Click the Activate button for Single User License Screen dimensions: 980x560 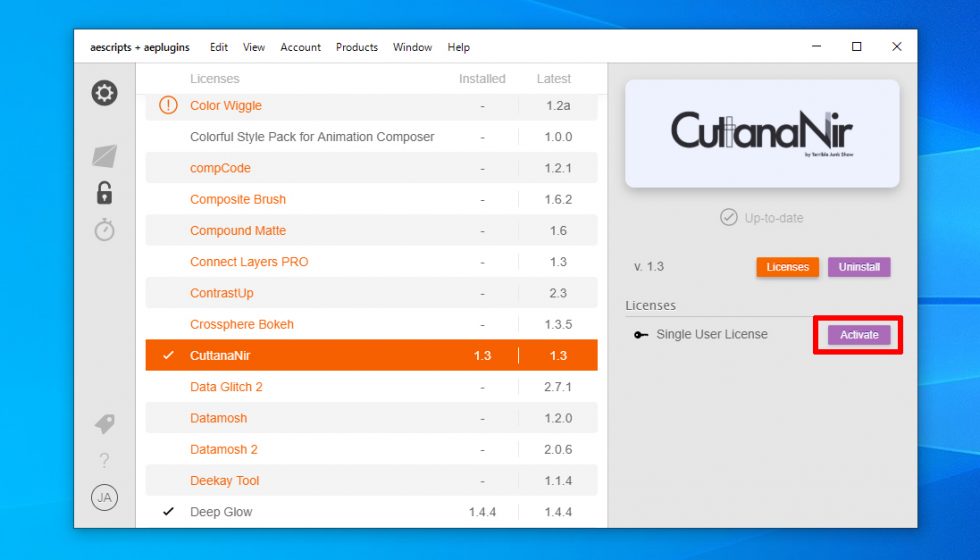pyautogui.click(x=859, y=335)
